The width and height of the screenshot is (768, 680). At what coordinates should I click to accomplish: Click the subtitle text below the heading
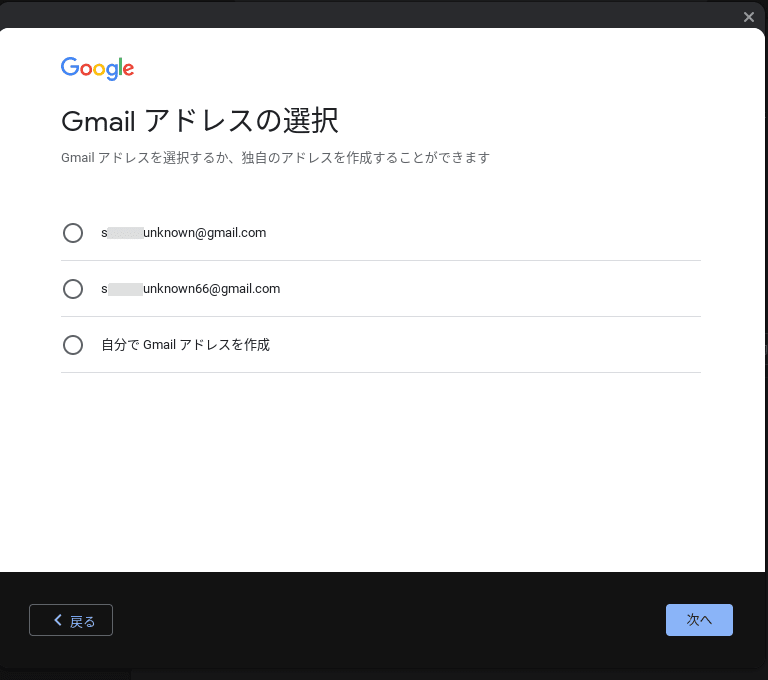coord(275,158)
